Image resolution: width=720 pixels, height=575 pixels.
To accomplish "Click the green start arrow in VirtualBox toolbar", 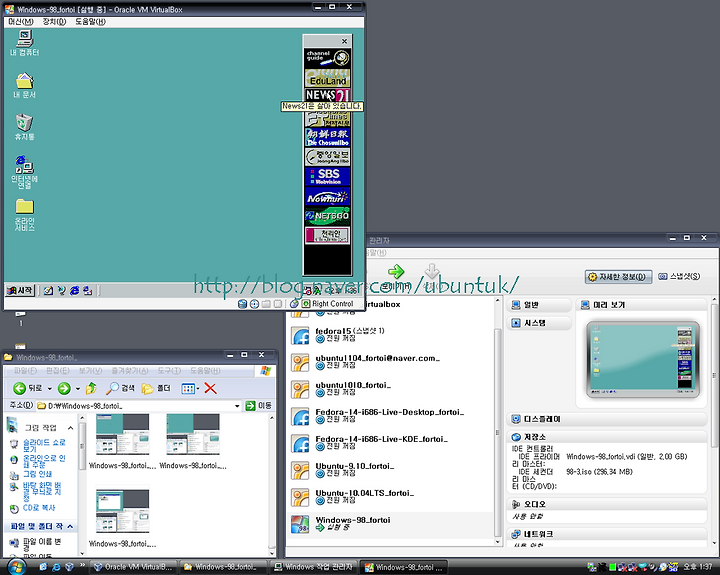I will pyautogui.click(x=396, y=271).
